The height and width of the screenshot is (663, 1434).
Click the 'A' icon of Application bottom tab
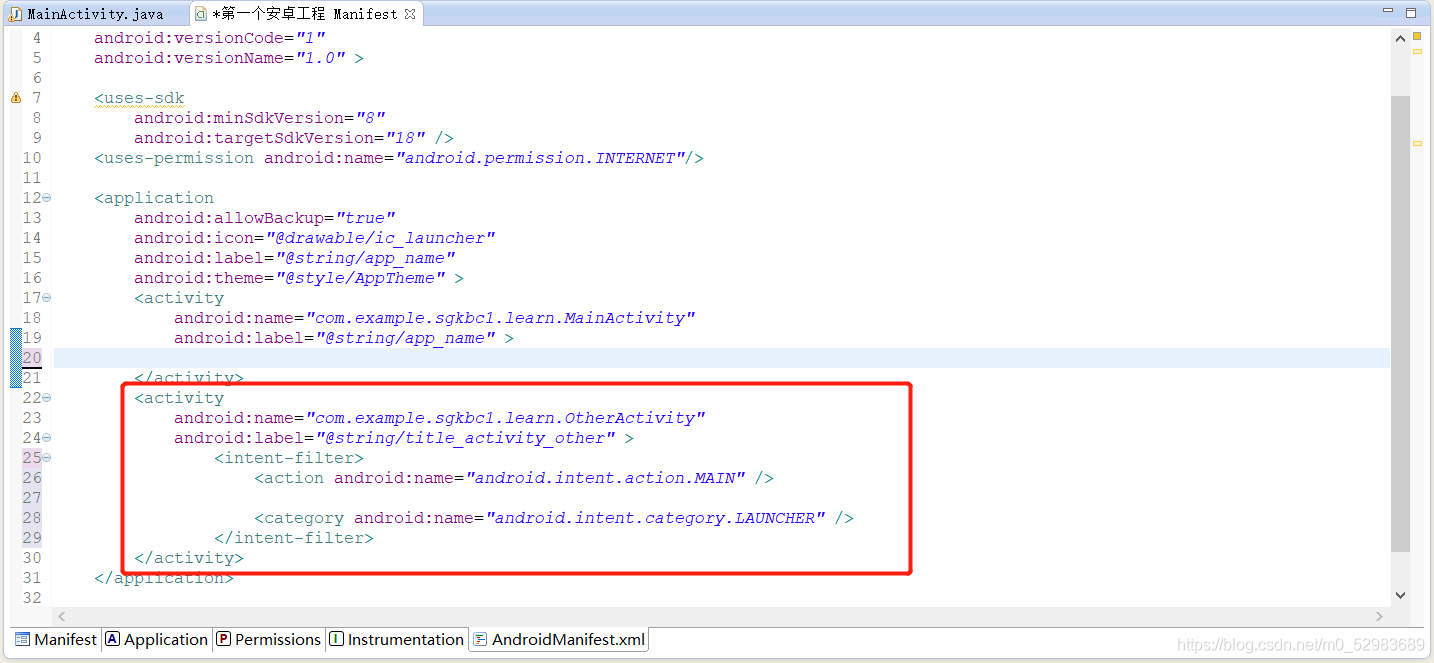tap(113, 639)
